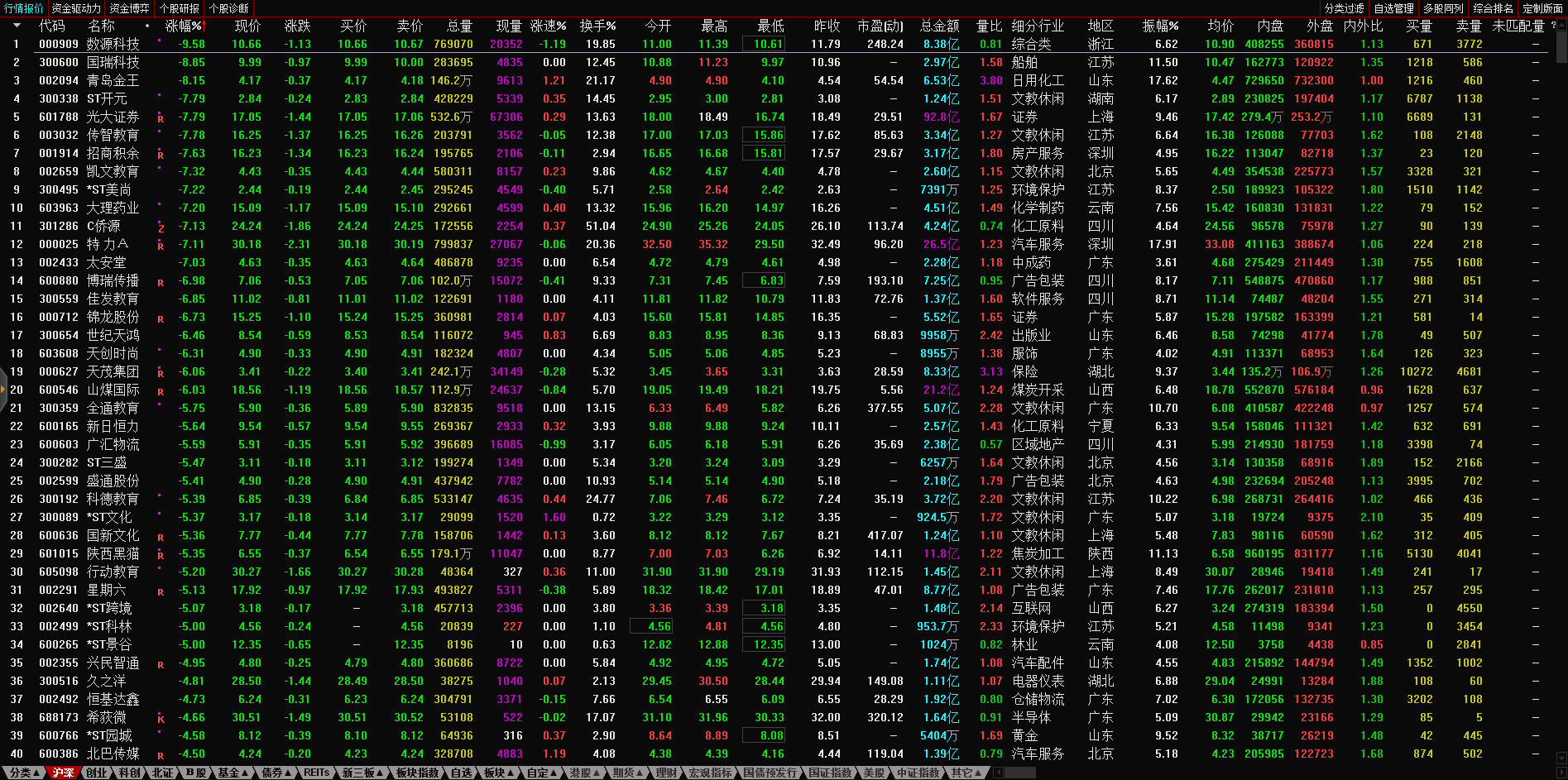
Task: Select the 创业 market tab at bottom
Action: click(96, 773)
